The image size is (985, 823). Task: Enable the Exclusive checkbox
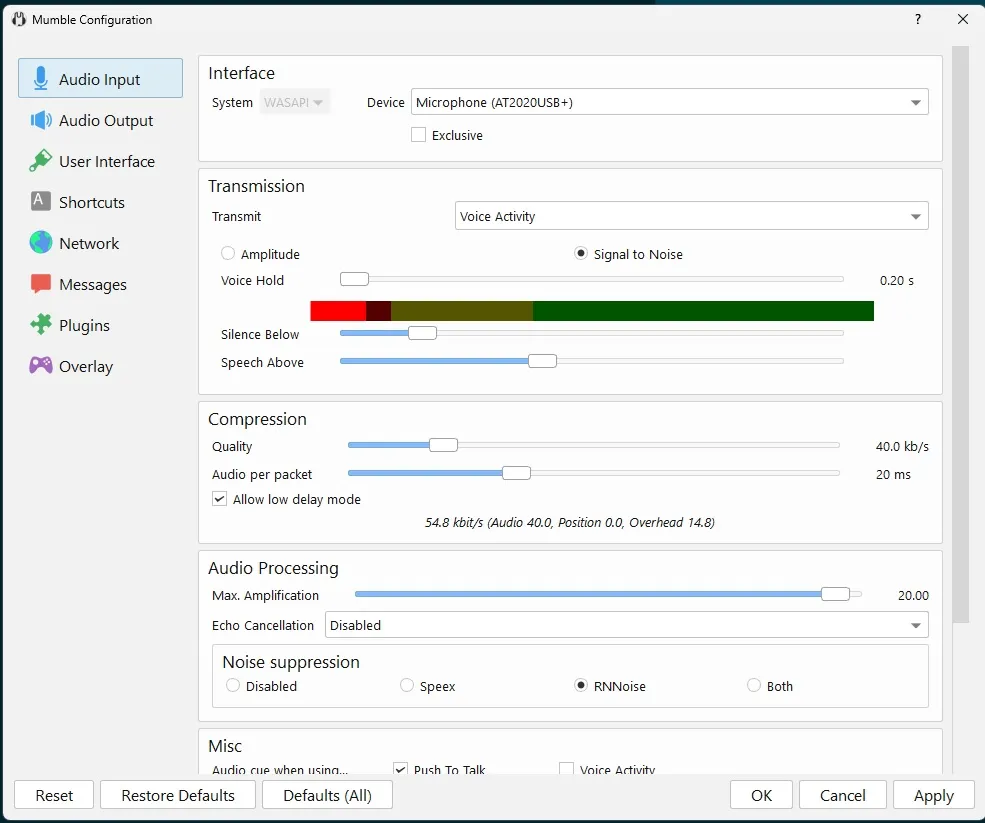419,135
